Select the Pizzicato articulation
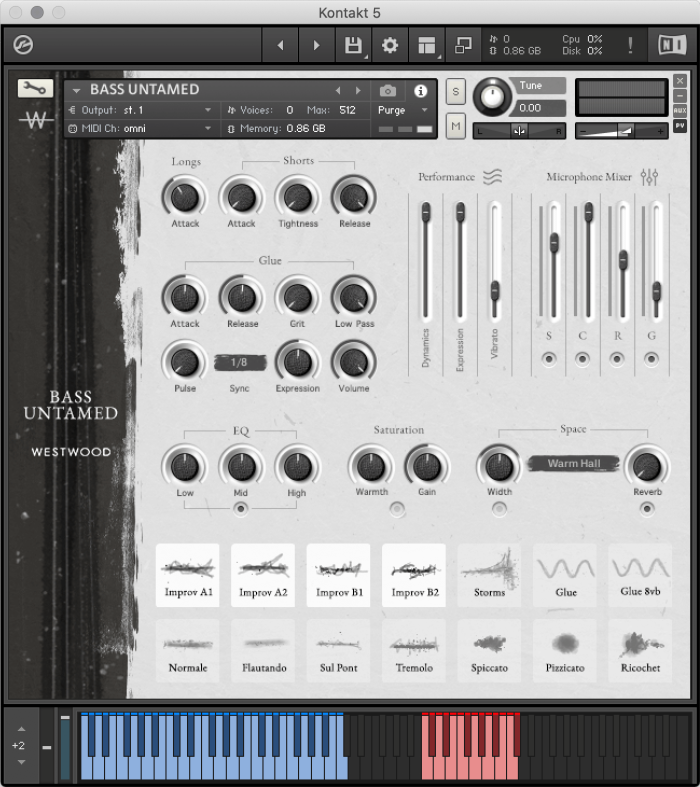Image resolution: width=700 pixels, height=787 pixels. click(x=565, y=650)
